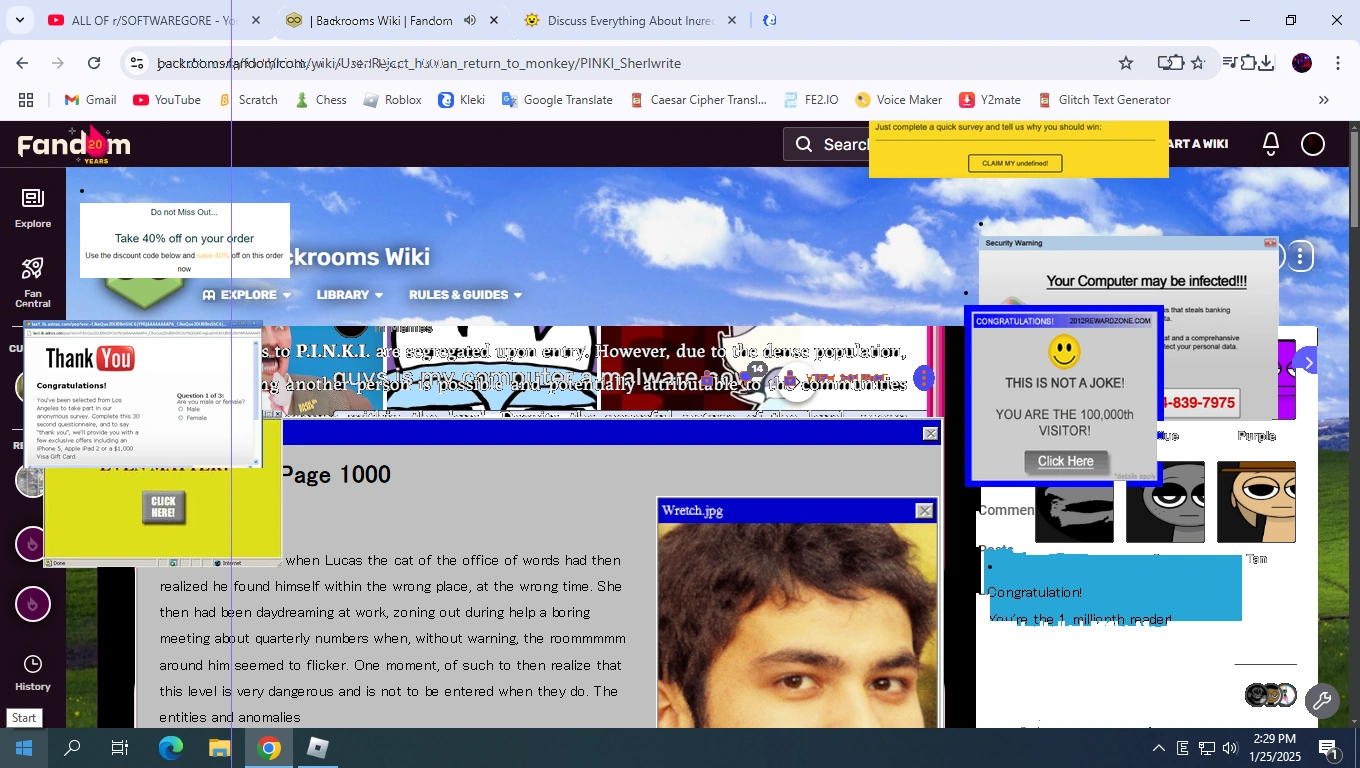Open Chrome tab search dropdown

click(x=19, y=20)
